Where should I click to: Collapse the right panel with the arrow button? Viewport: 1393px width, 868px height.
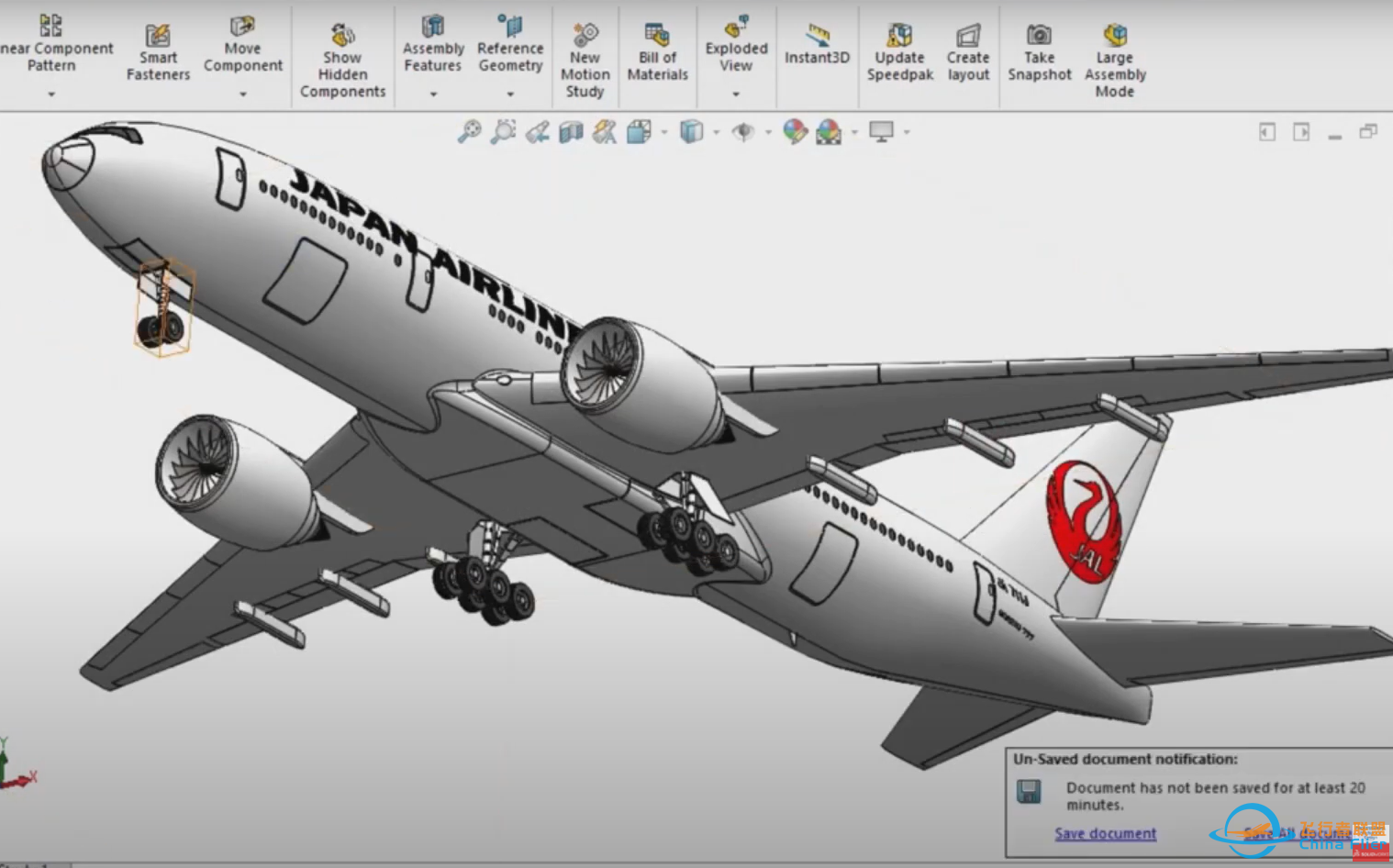(1301, 132)
